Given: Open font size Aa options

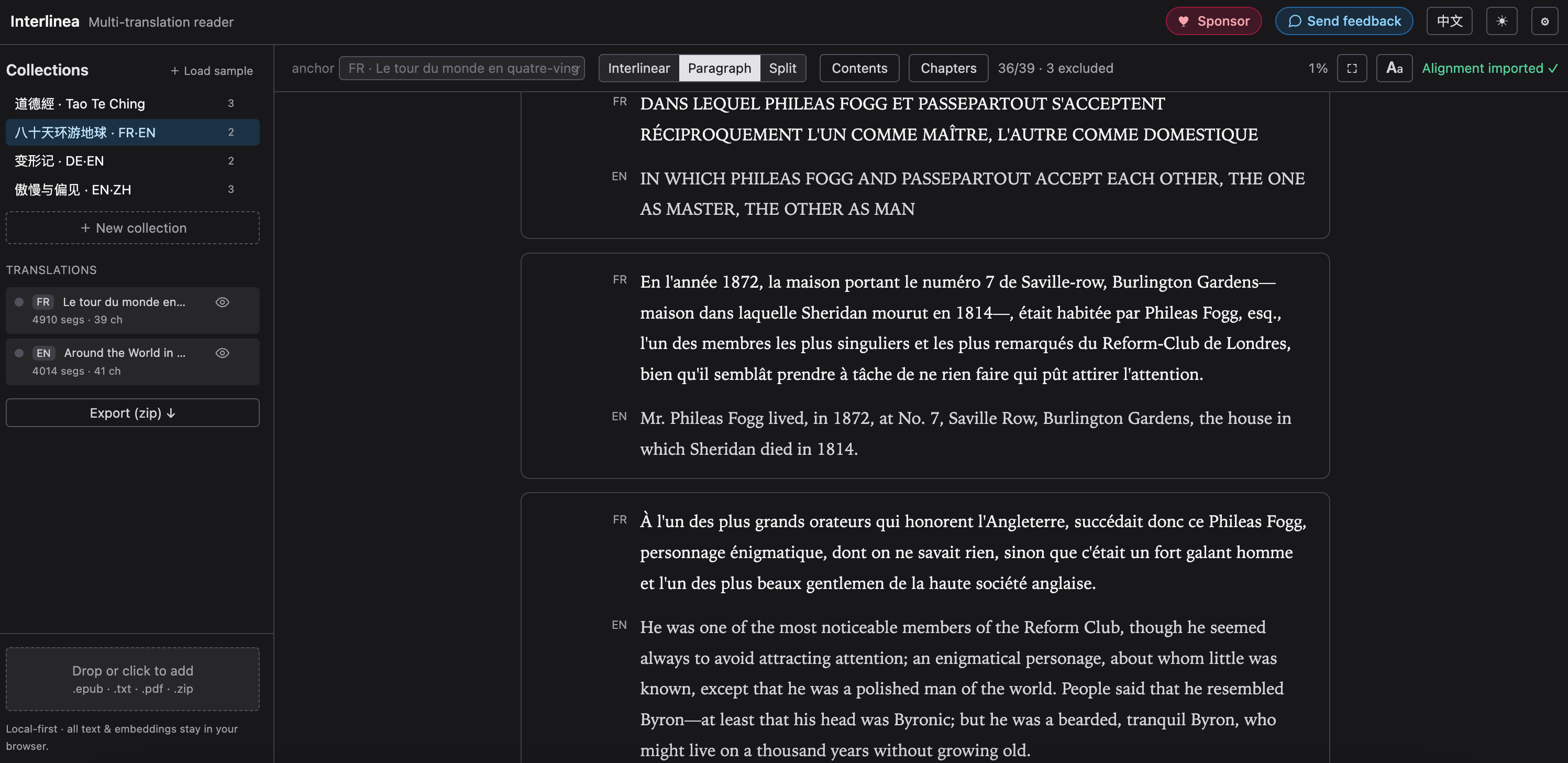Looking at the screenshot, I should click(1394, 68).
